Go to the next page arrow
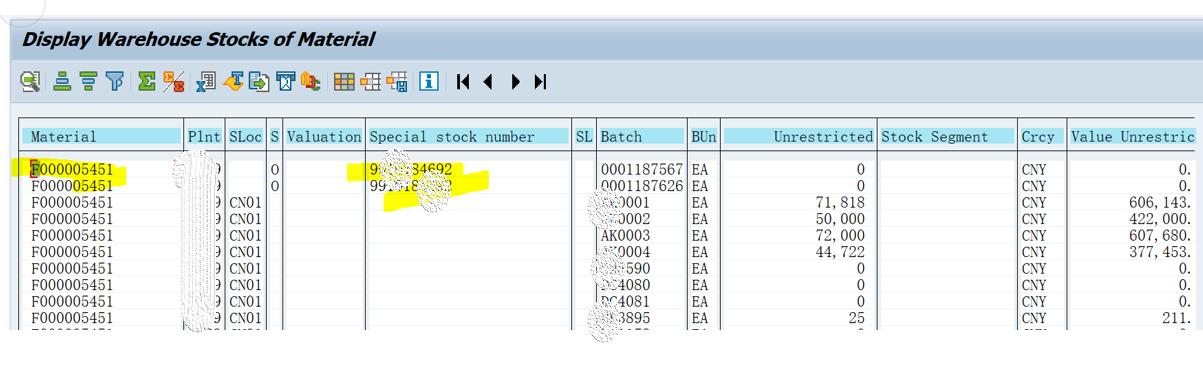The image size is (1203, 371). pos(517,81)
